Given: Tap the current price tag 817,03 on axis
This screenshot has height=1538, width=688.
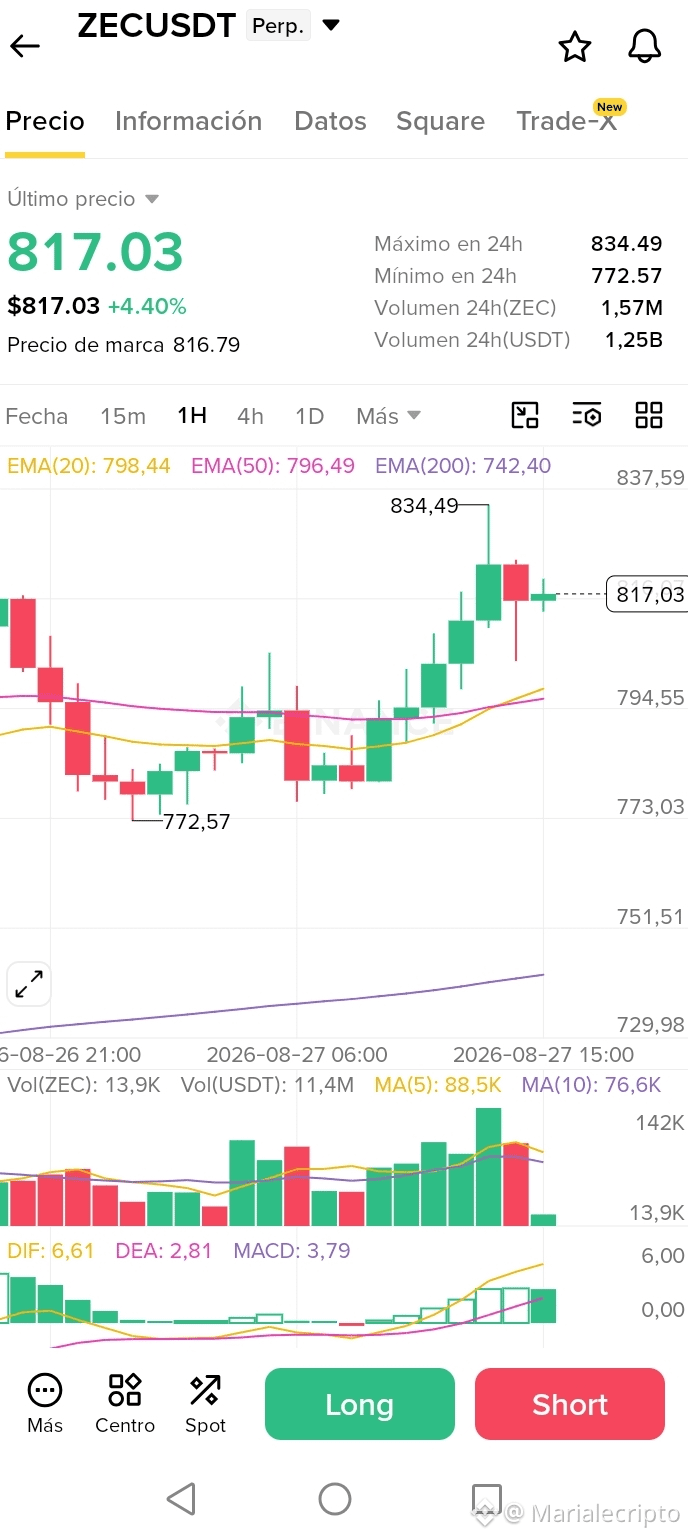Looking at the screenshot, I should pos(646,595).
